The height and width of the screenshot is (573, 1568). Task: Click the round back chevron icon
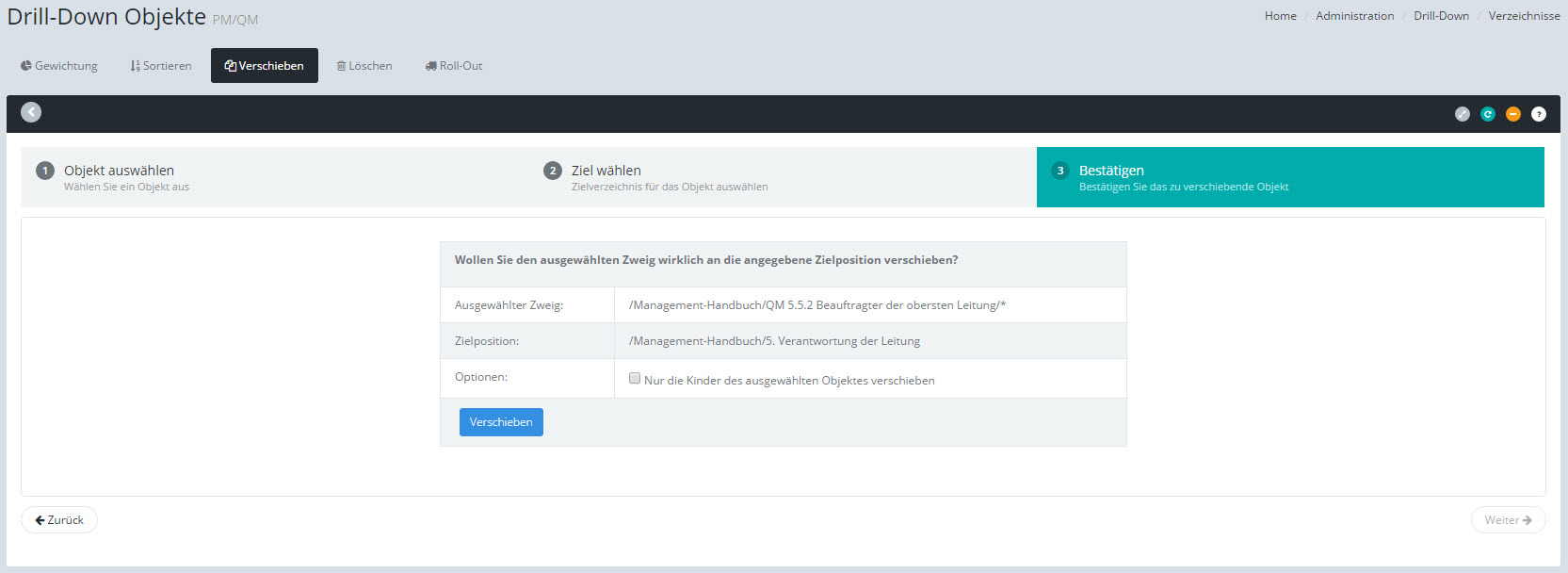click(x=31, y=112)
